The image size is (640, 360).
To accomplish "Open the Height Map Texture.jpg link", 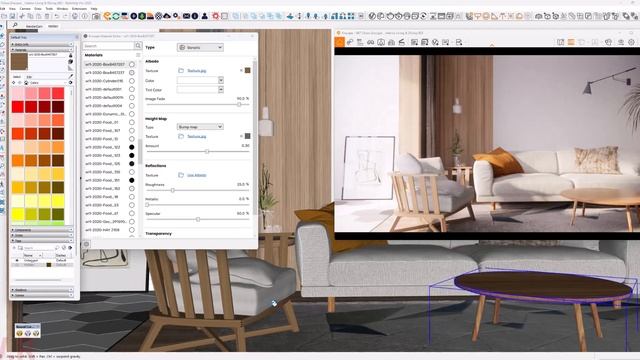I will 197,136.
